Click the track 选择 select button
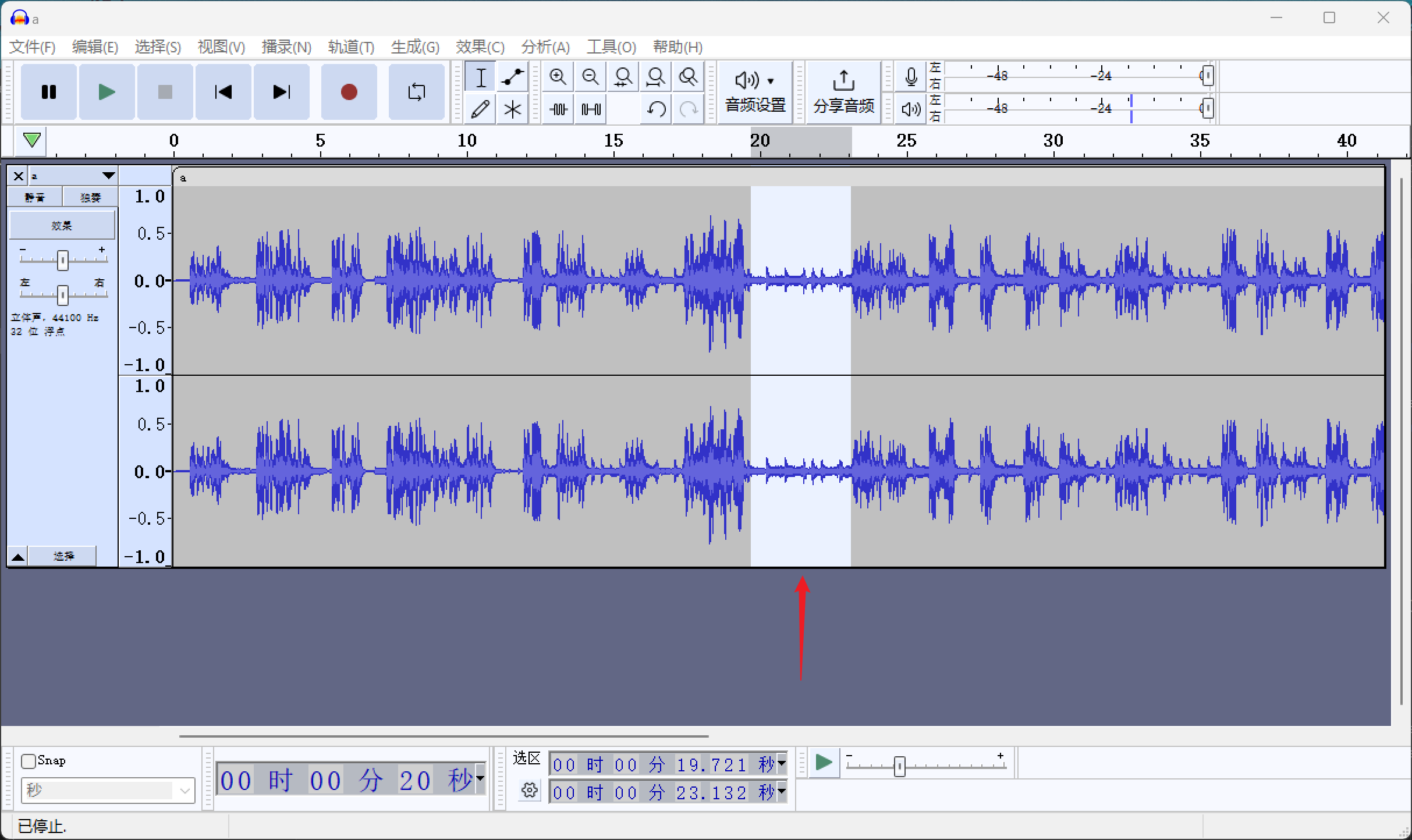Image resolution: width=1412 pixels, height=840 pixels. click(x=63, y=557)
